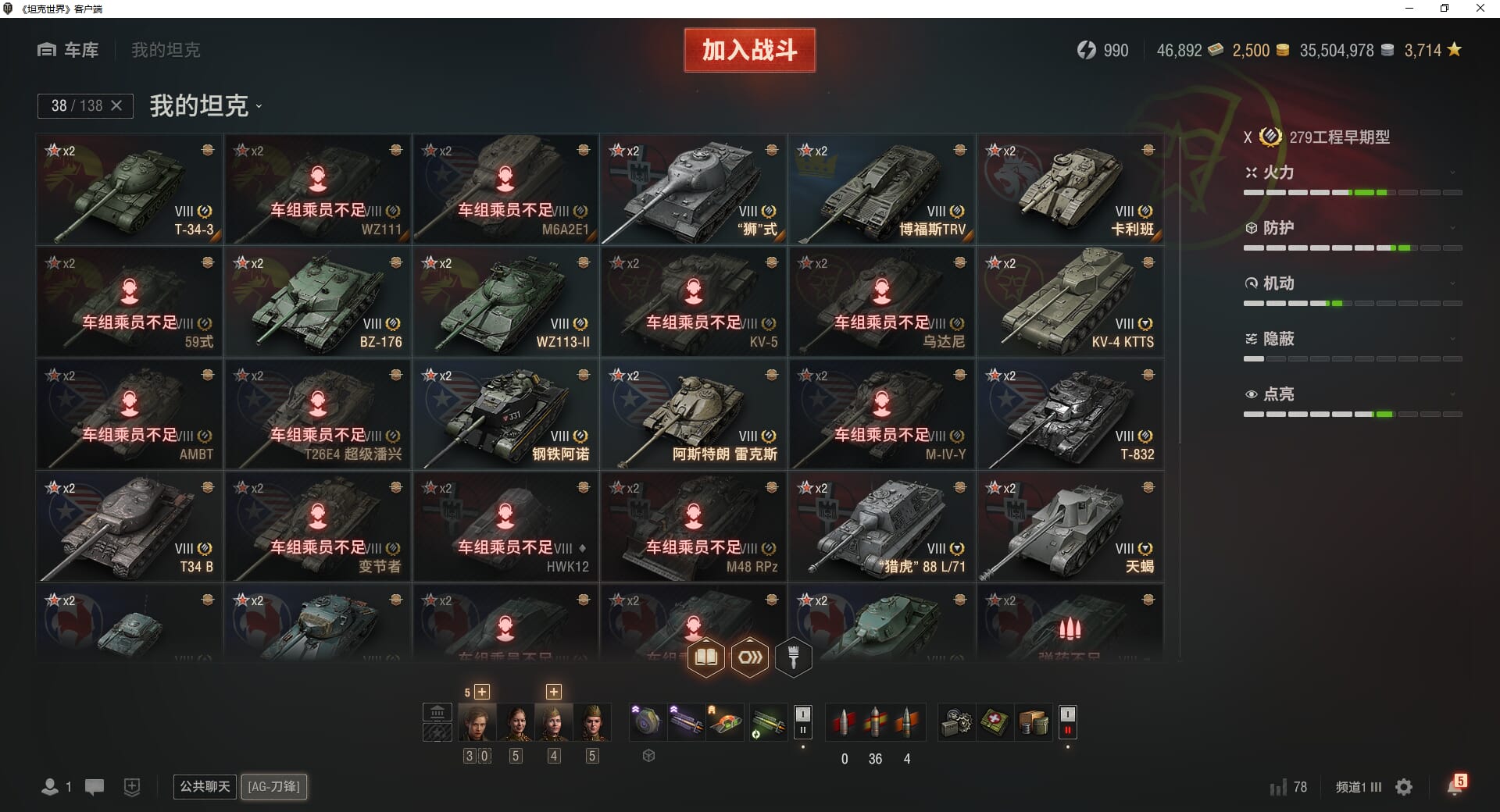Select the first aid kit consumable

[x=995, y=723]
